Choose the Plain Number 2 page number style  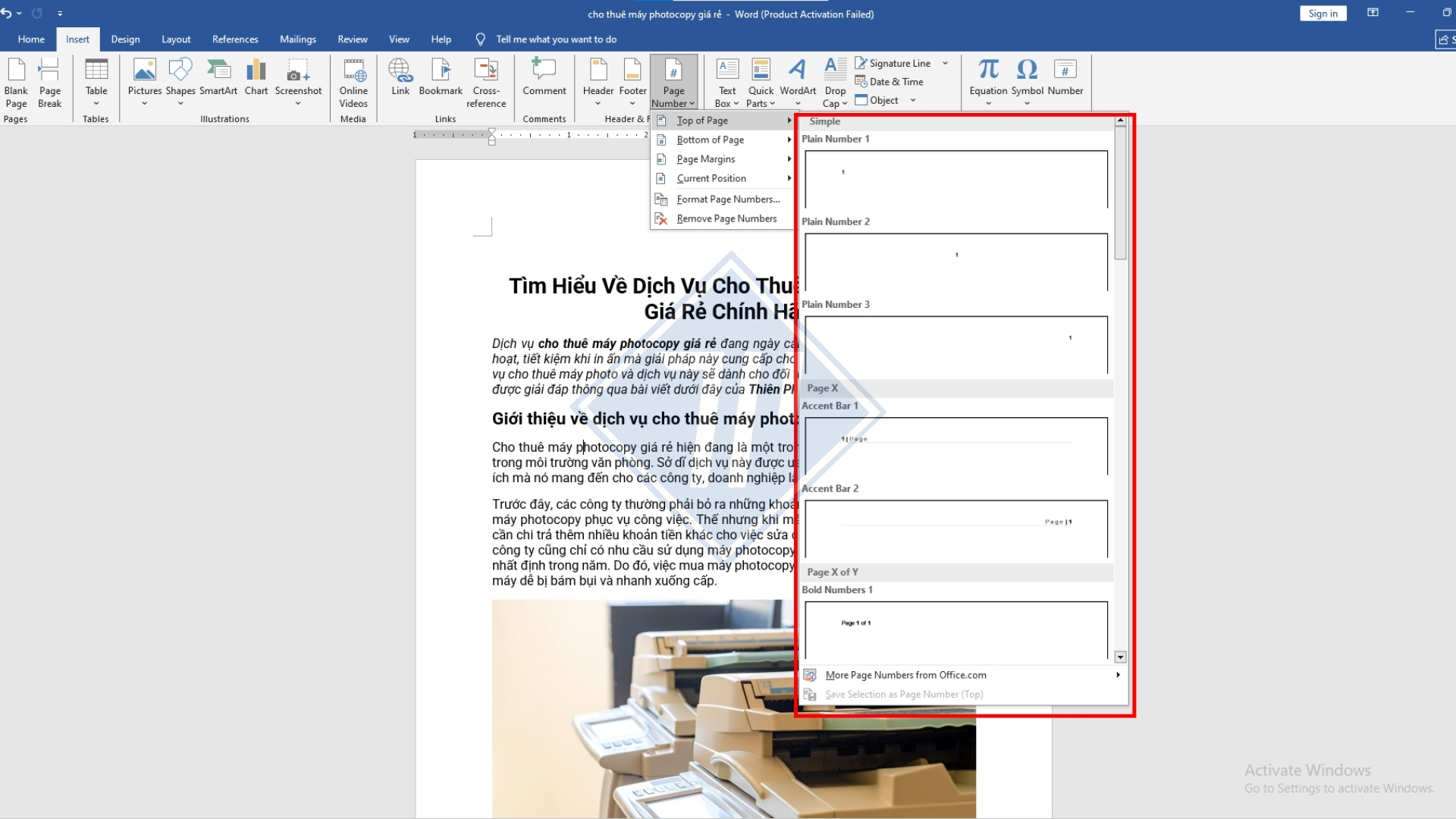[x=956, y=262]
